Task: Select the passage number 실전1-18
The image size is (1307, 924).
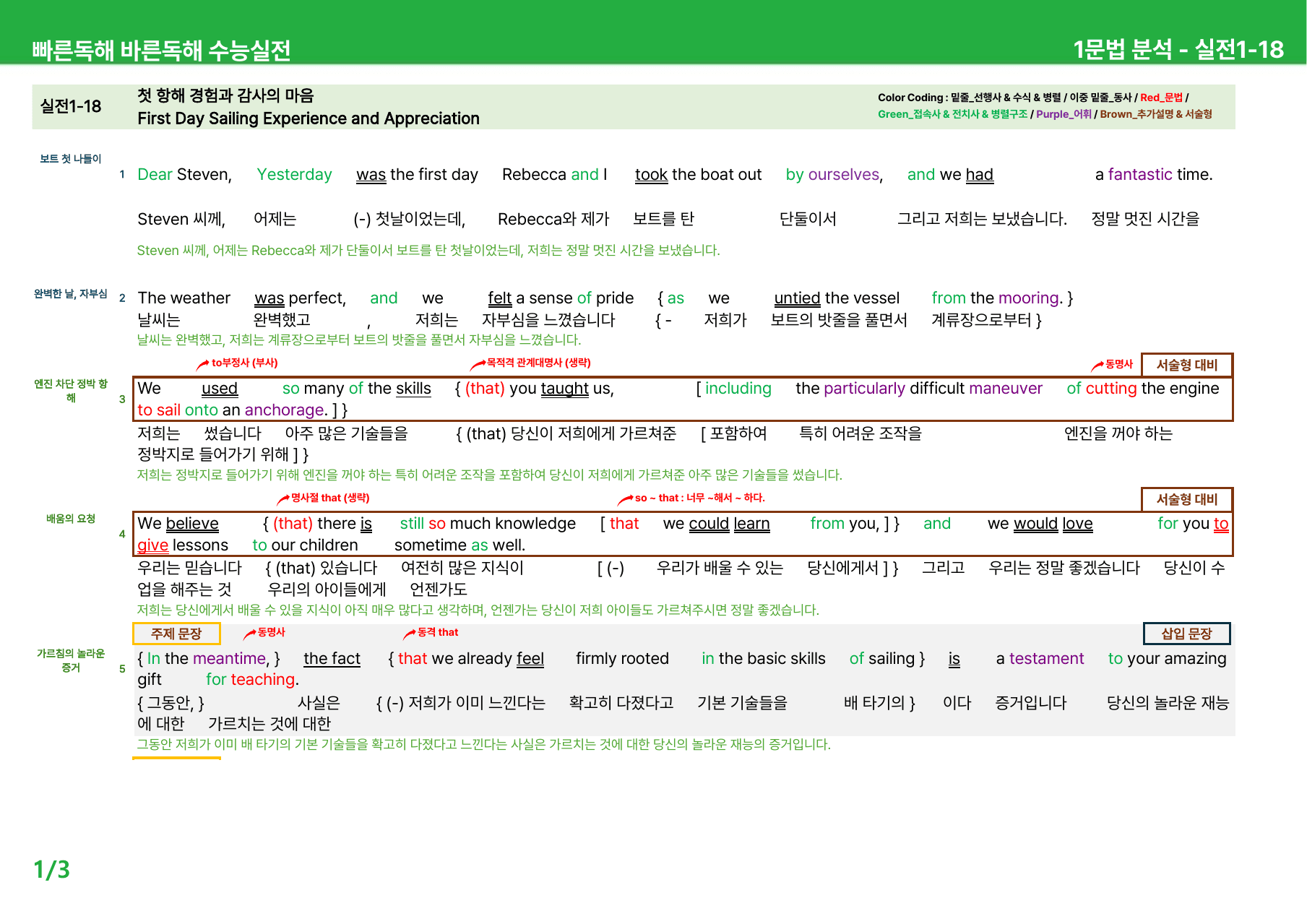Action: pyautogui.click(x=71, y=106)
